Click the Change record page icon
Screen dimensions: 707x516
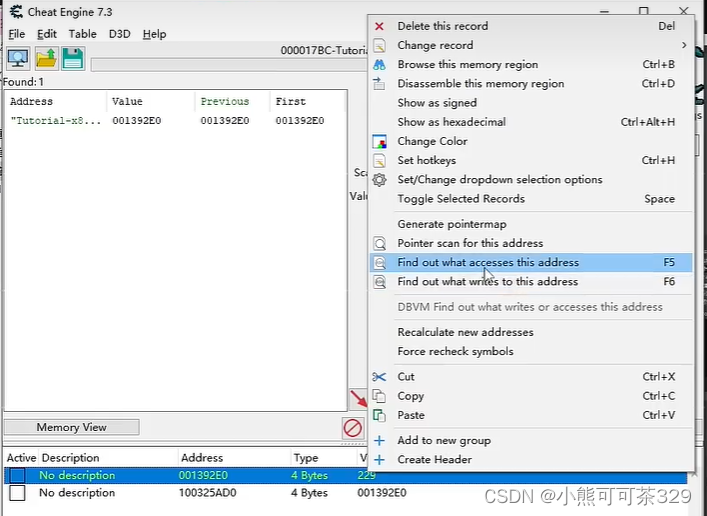click(379, 46)
